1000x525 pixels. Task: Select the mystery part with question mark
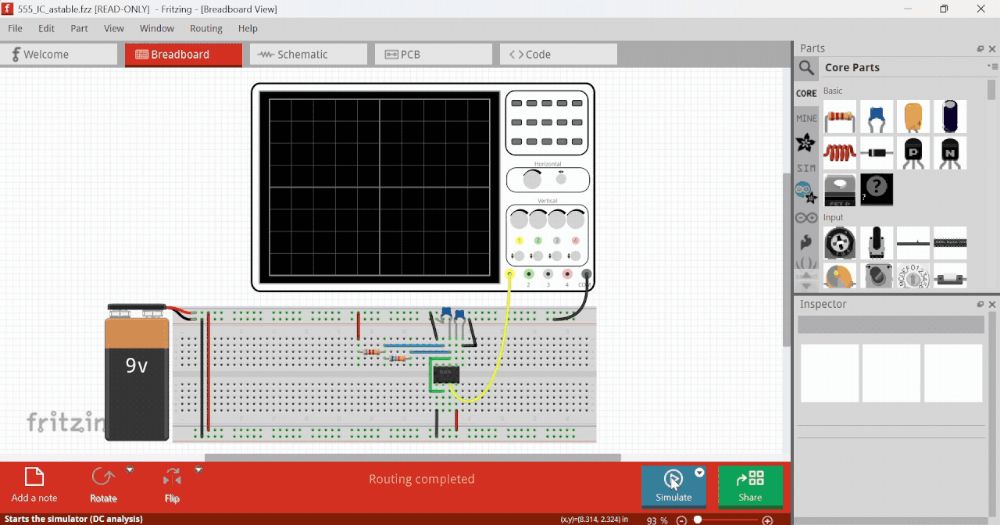[876, 189]
